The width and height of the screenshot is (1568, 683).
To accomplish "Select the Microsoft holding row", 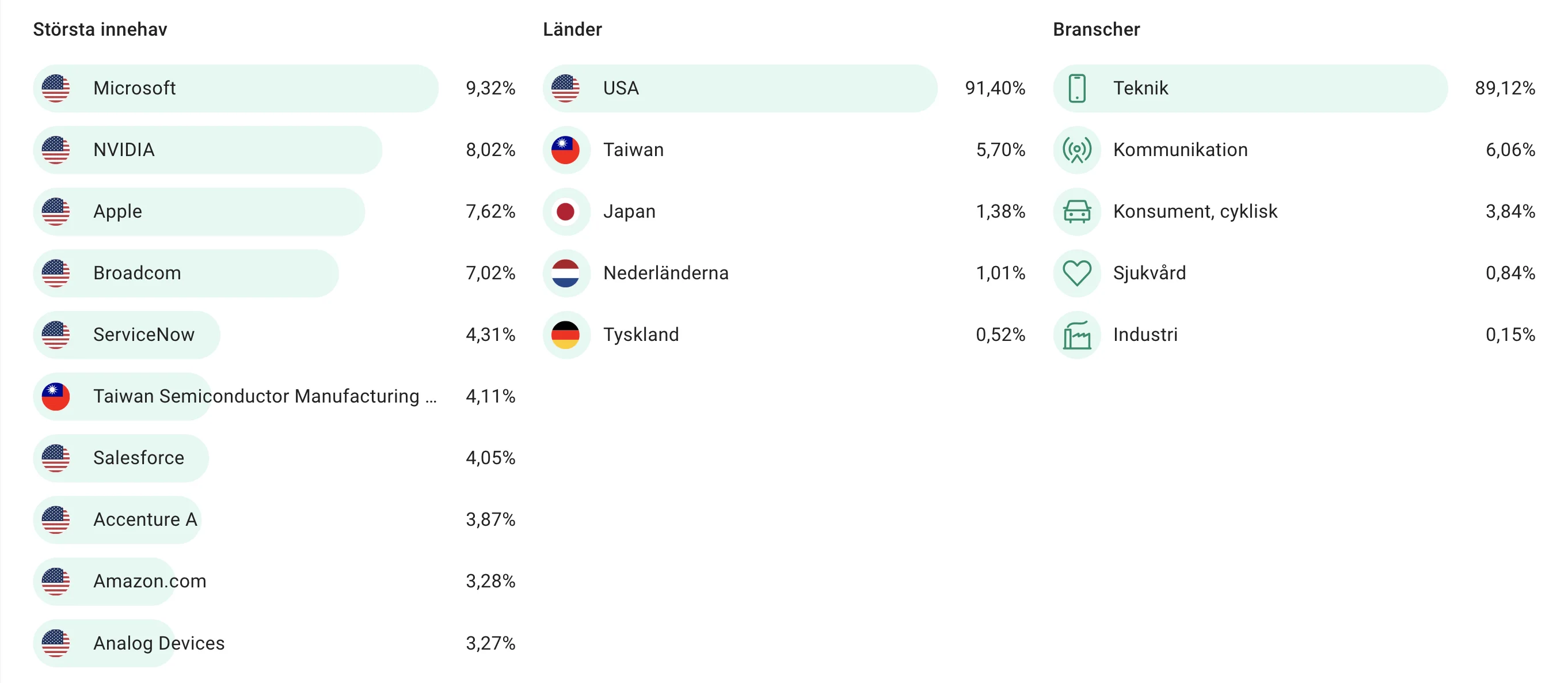I will coord(274,88).
